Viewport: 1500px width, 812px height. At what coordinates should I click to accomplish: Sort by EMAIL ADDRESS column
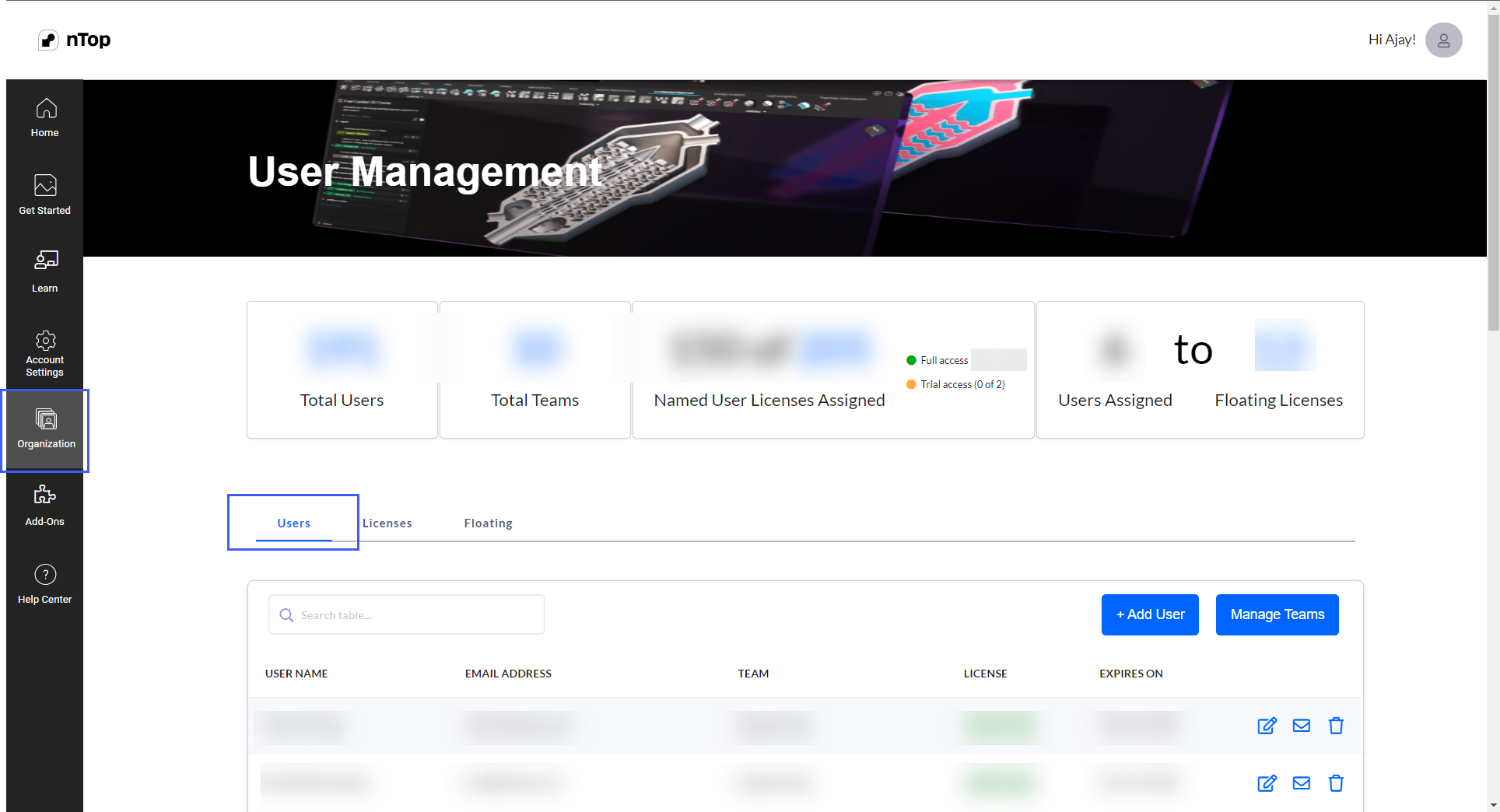pos(508,674)
